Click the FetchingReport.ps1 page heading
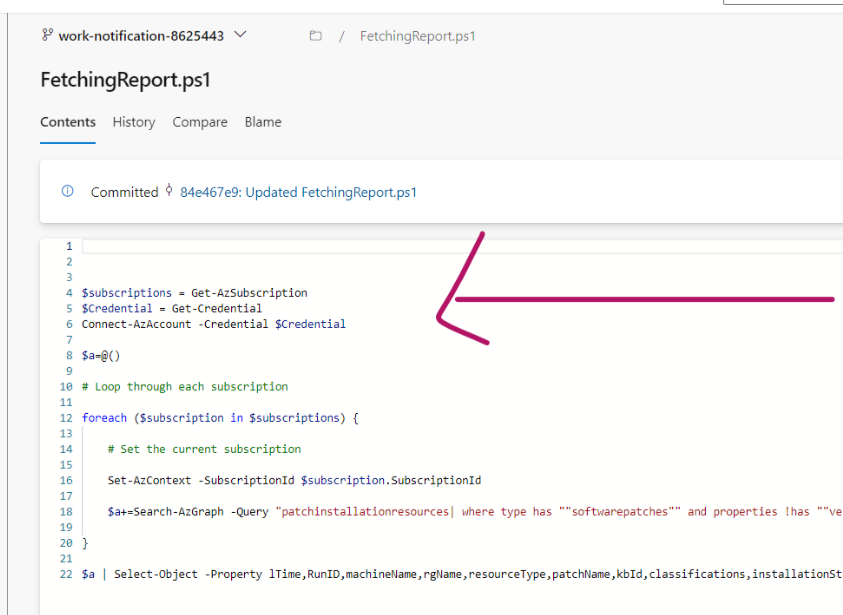Image resolution: width=843 pixels, height=615 pixels. [x=125, y=80]
